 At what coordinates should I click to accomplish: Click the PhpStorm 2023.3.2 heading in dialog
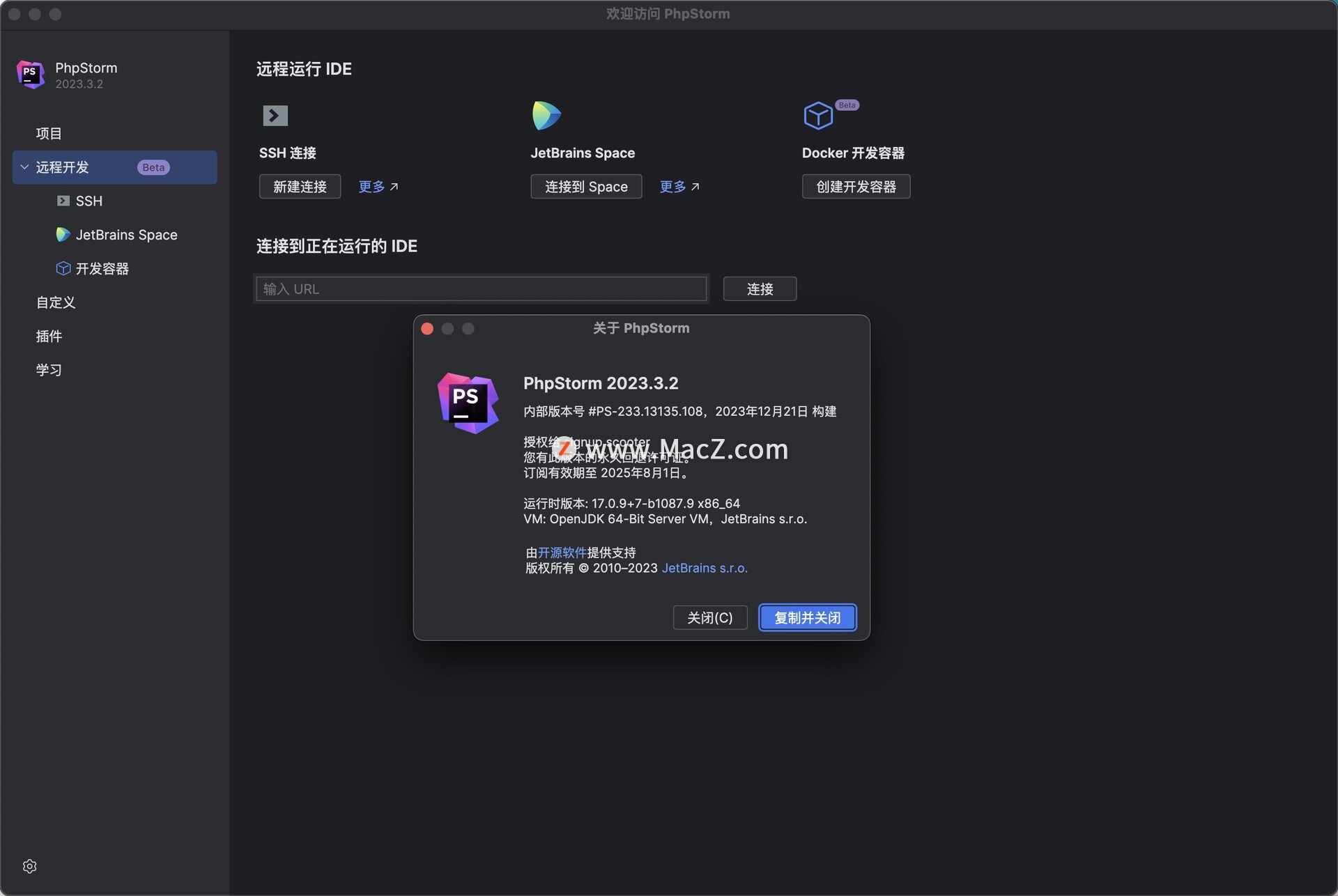pyautogui.click(x=601, y=383)
